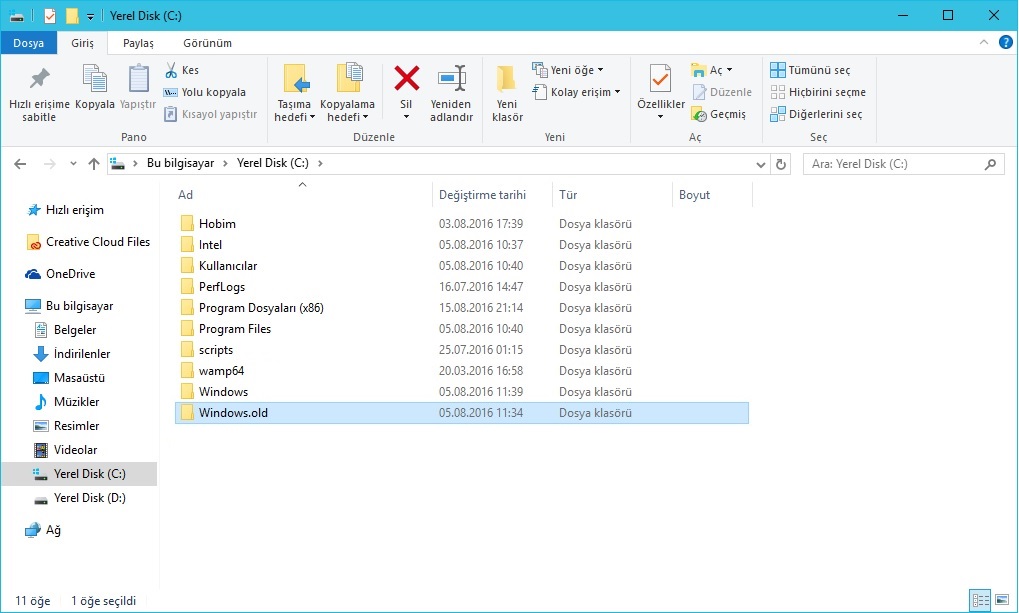Click Hızlı erişime sabitle pin icon
This screenshot has width=1019, height=613.
coord(39,79)
